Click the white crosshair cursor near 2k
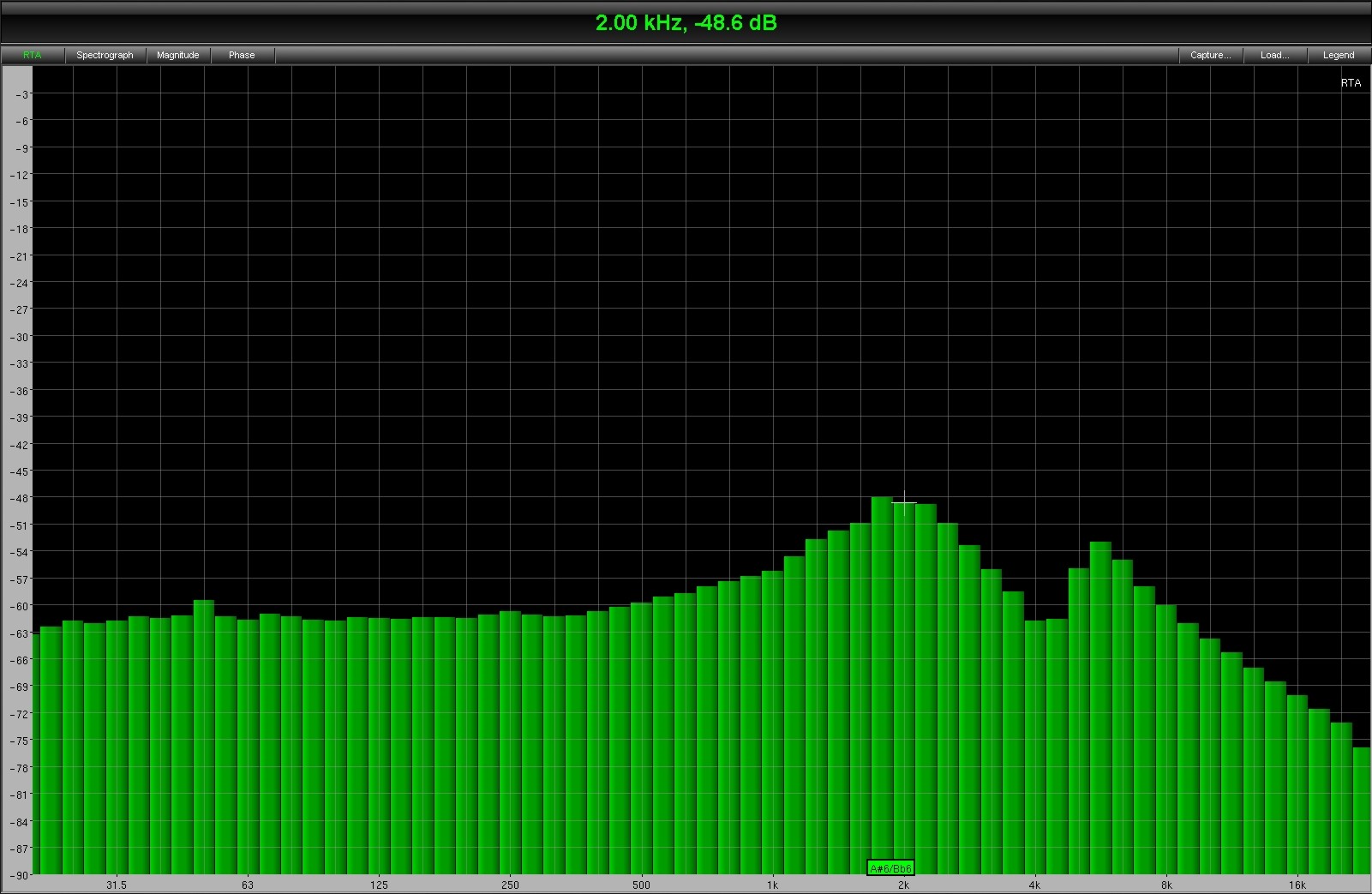This screenshot has height=894, width=1372. (904, 503)
